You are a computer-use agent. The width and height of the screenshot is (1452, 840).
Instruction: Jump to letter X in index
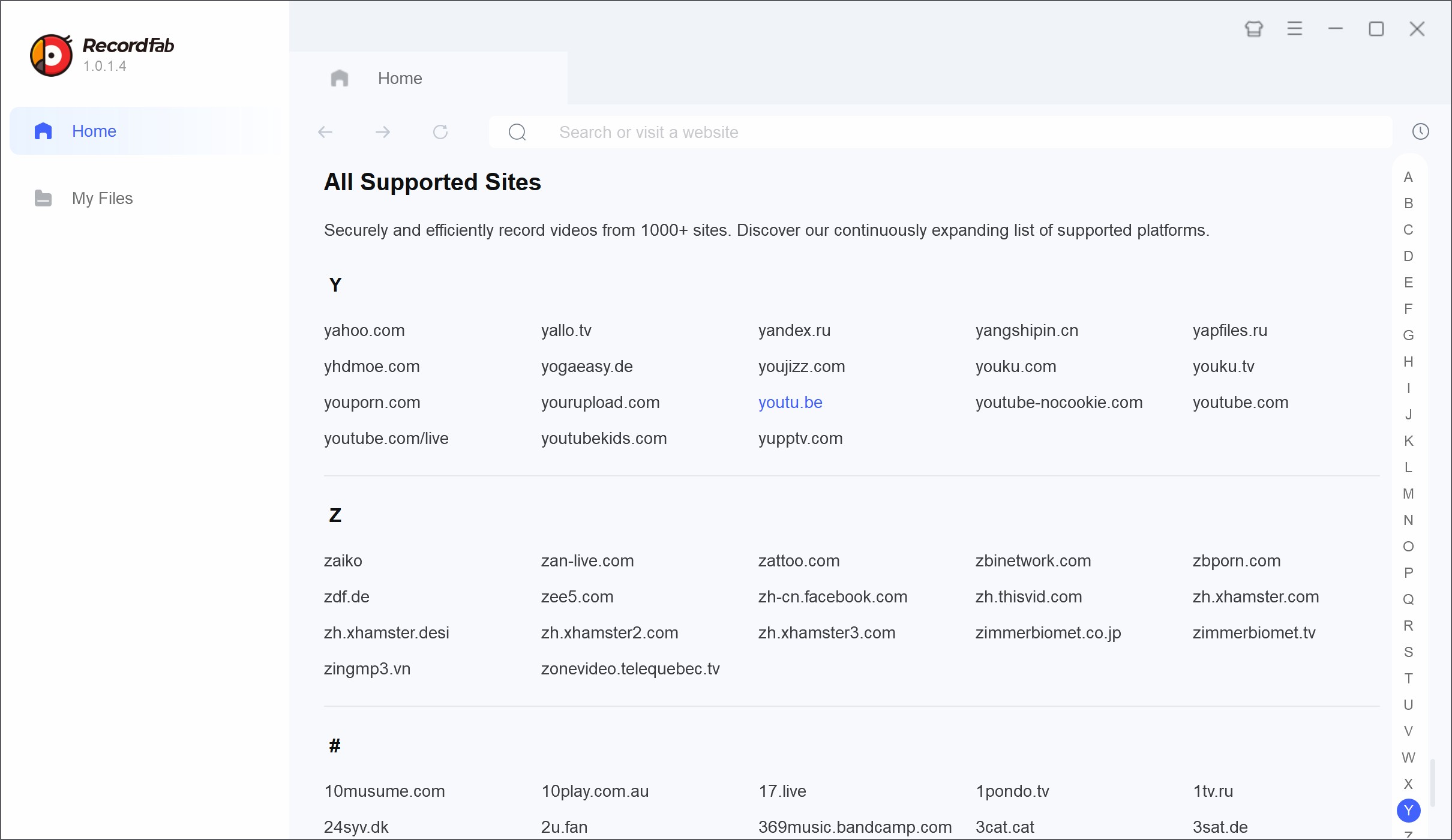click(x=1408, y=784)
